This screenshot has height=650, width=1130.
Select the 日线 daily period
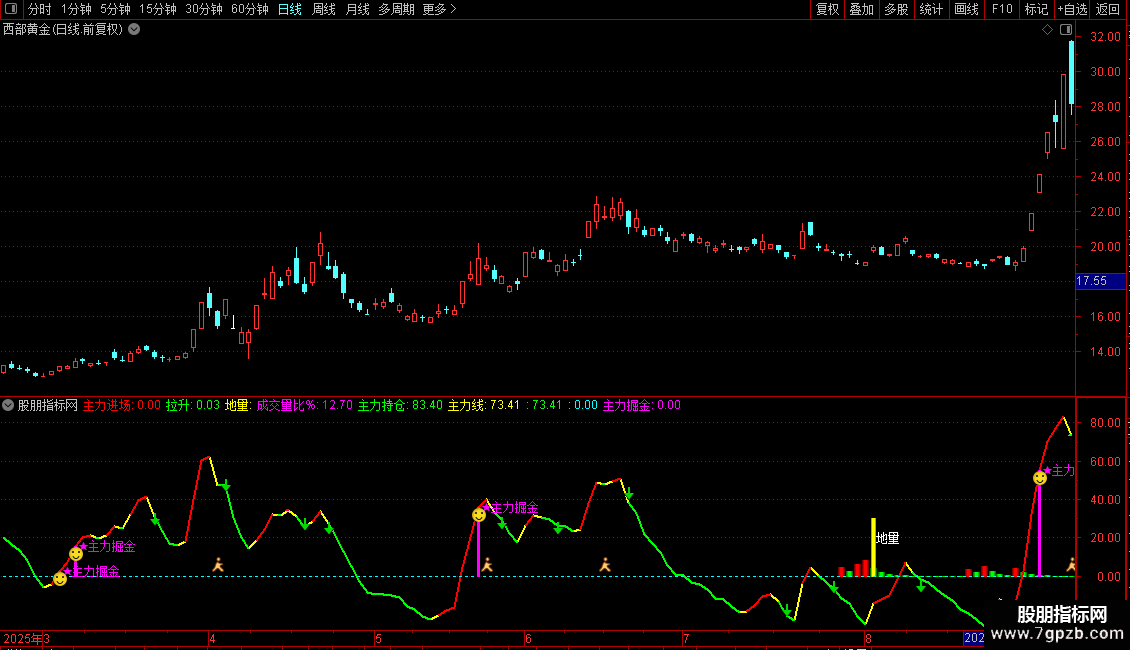click(x=290, y=9)
